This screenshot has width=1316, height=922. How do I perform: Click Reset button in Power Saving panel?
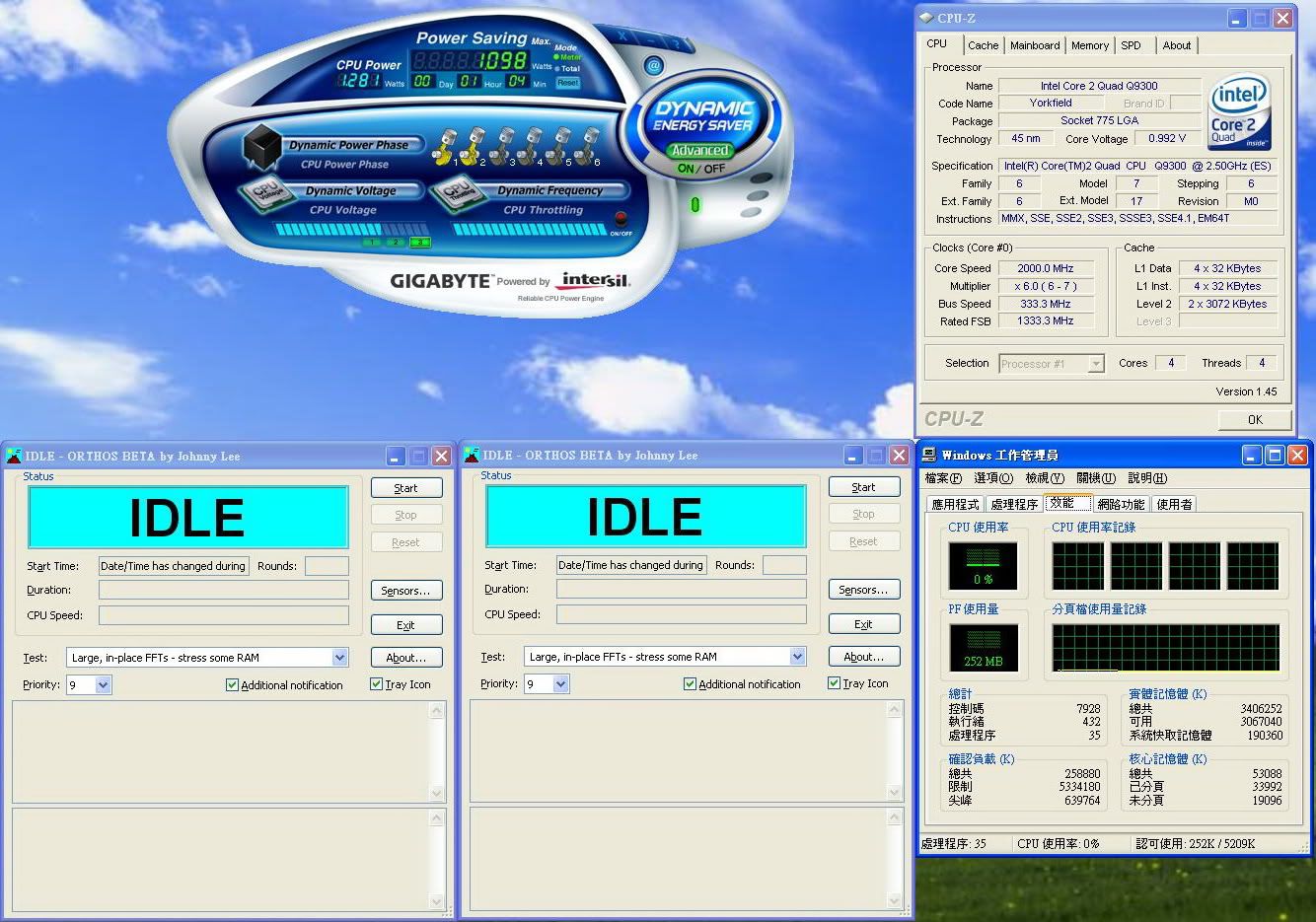567,83
